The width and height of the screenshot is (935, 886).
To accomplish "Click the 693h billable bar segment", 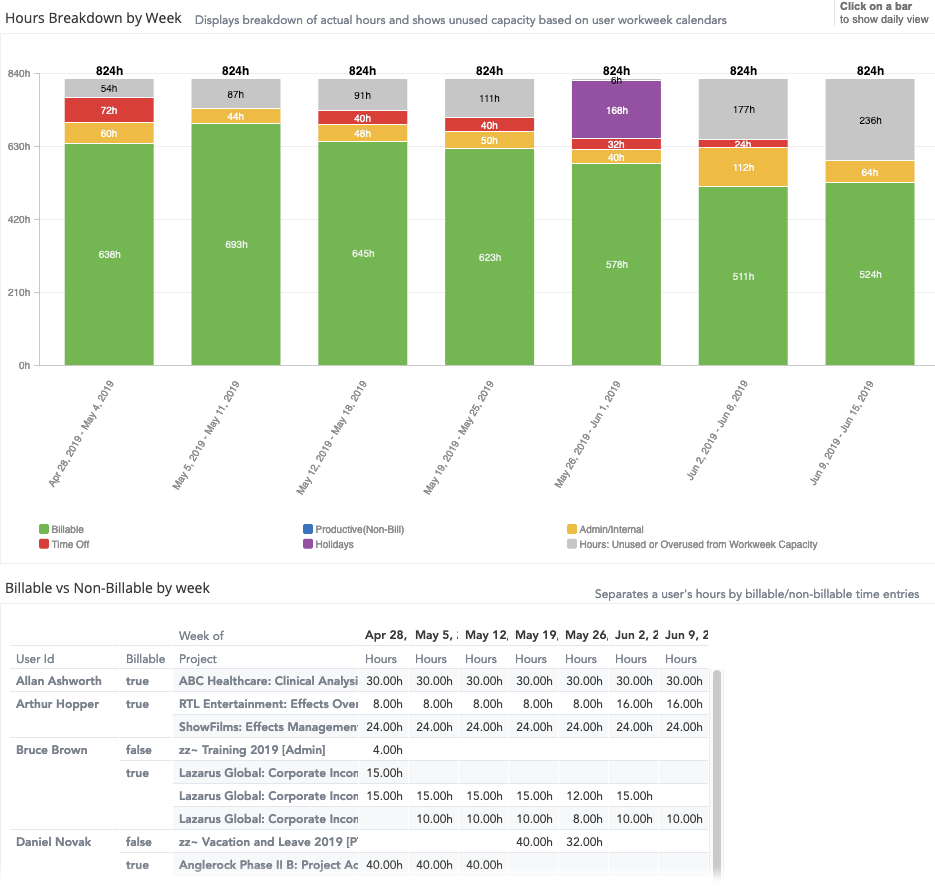I will tap(236, 244).
